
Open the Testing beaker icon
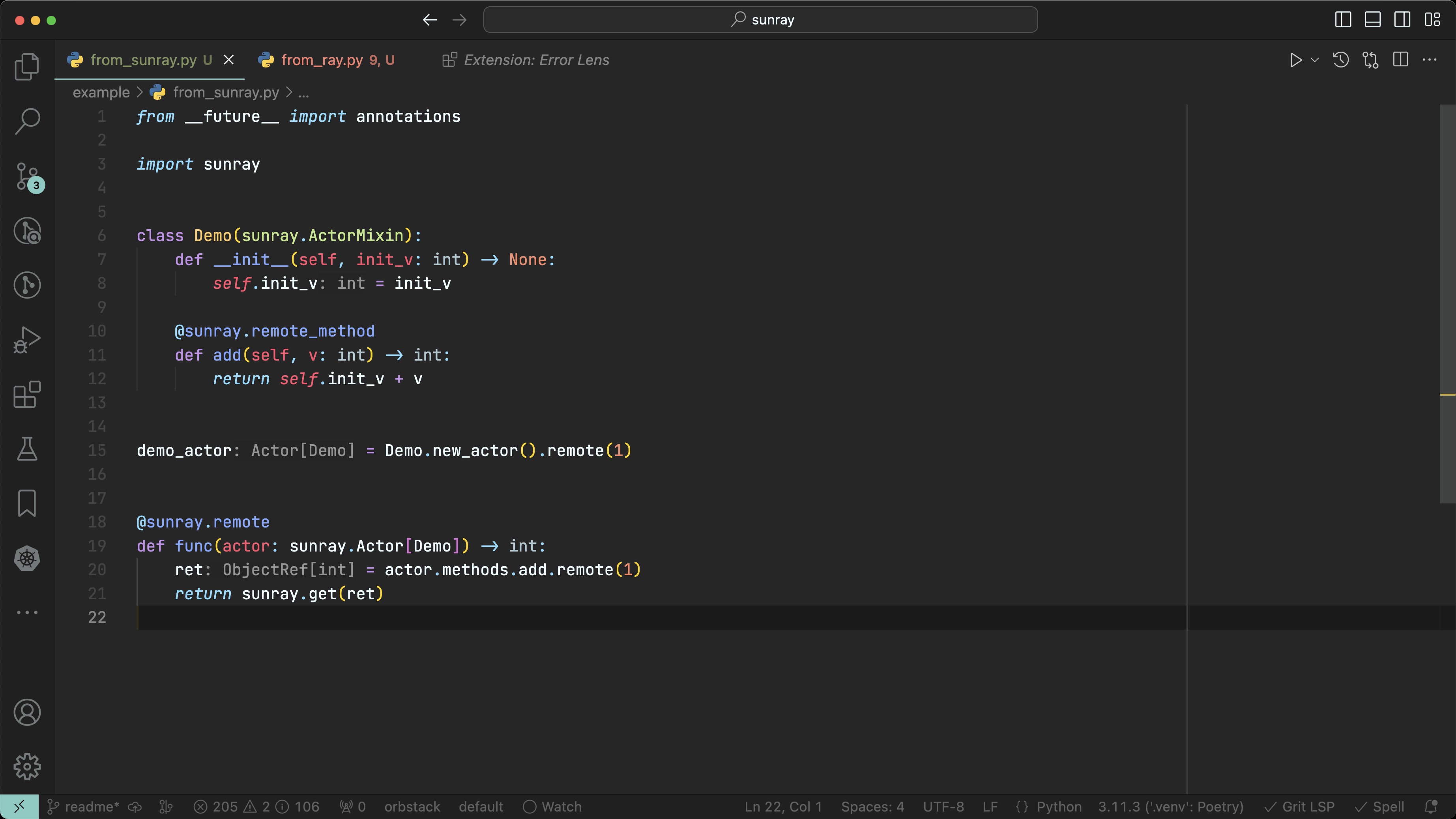pyautogui.click(x=26, y=449)
